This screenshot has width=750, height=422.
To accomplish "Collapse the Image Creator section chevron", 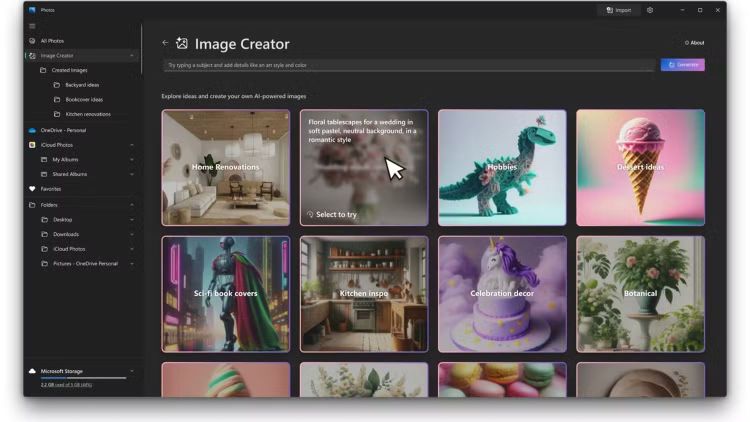I will pyautogui.click(x=132, y=56).
